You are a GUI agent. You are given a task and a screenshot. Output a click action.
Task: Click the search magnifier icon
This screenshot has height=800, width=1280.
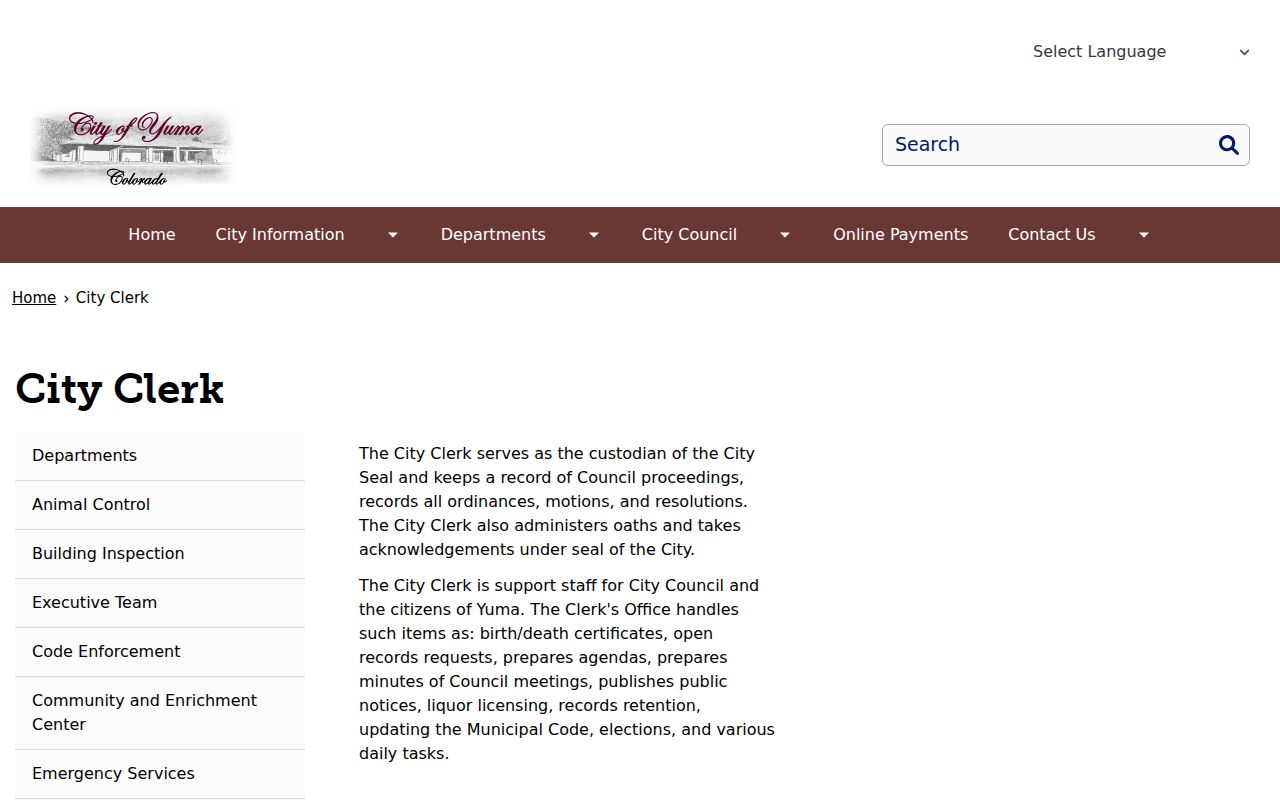point(1229,145)
